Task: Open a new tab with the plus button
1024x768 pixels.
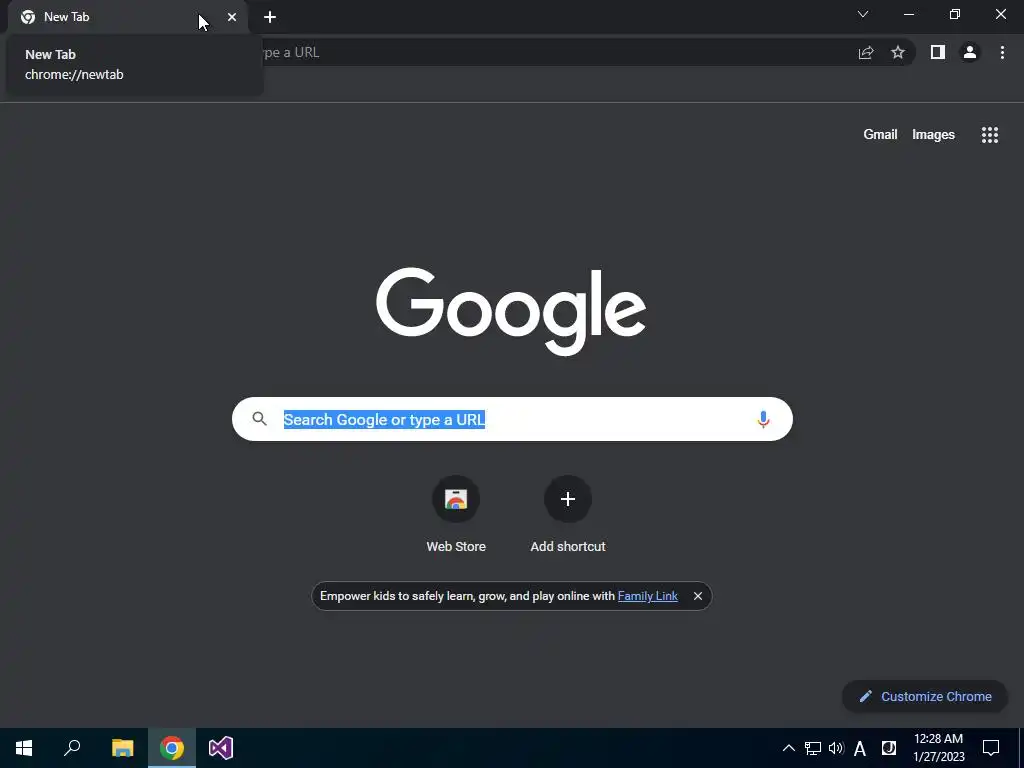Action: point(270,17)
